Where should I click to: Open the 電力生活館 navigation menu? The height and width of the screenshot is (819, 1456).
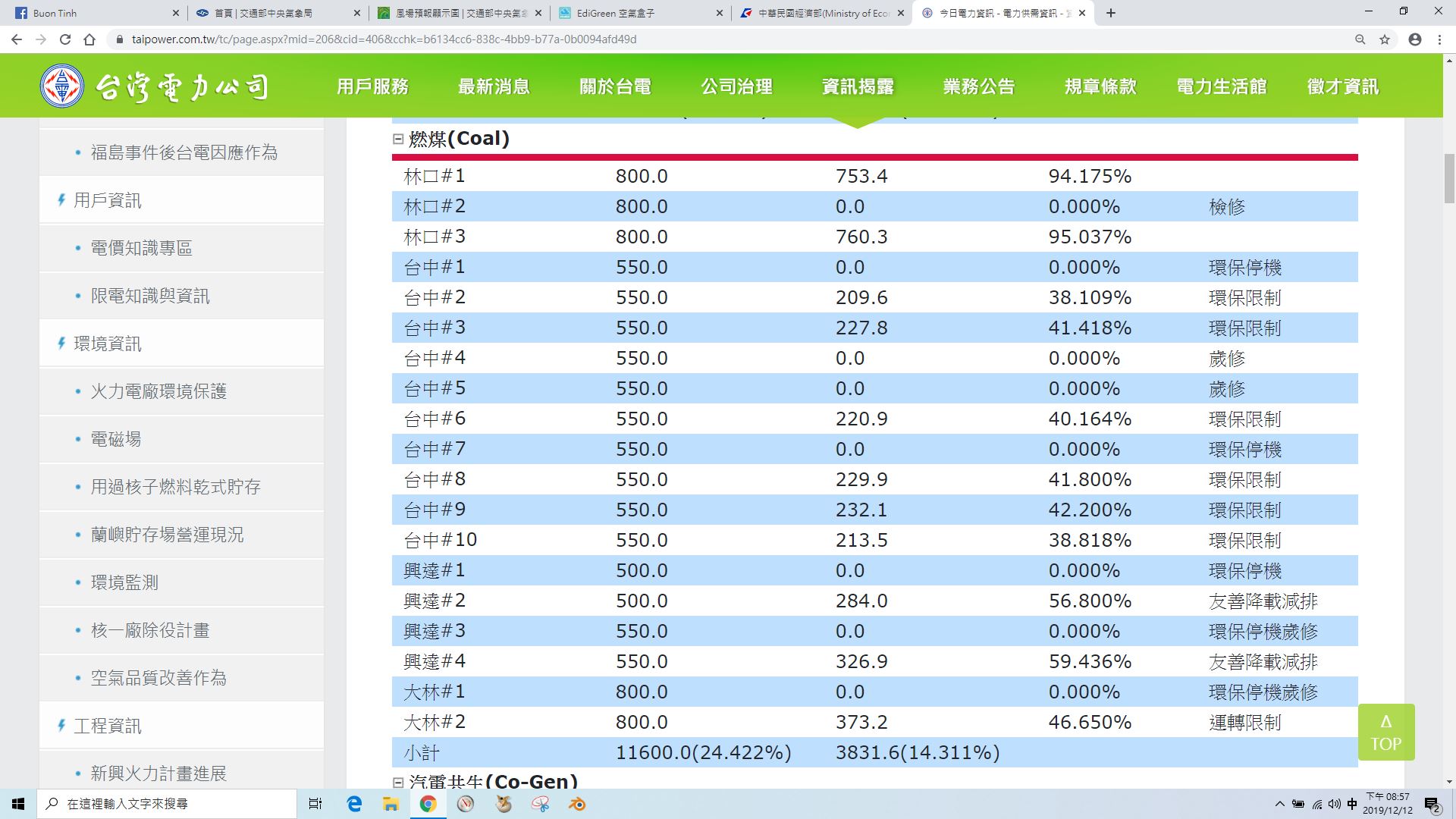pyautogui.click(x=1222, y=86)
